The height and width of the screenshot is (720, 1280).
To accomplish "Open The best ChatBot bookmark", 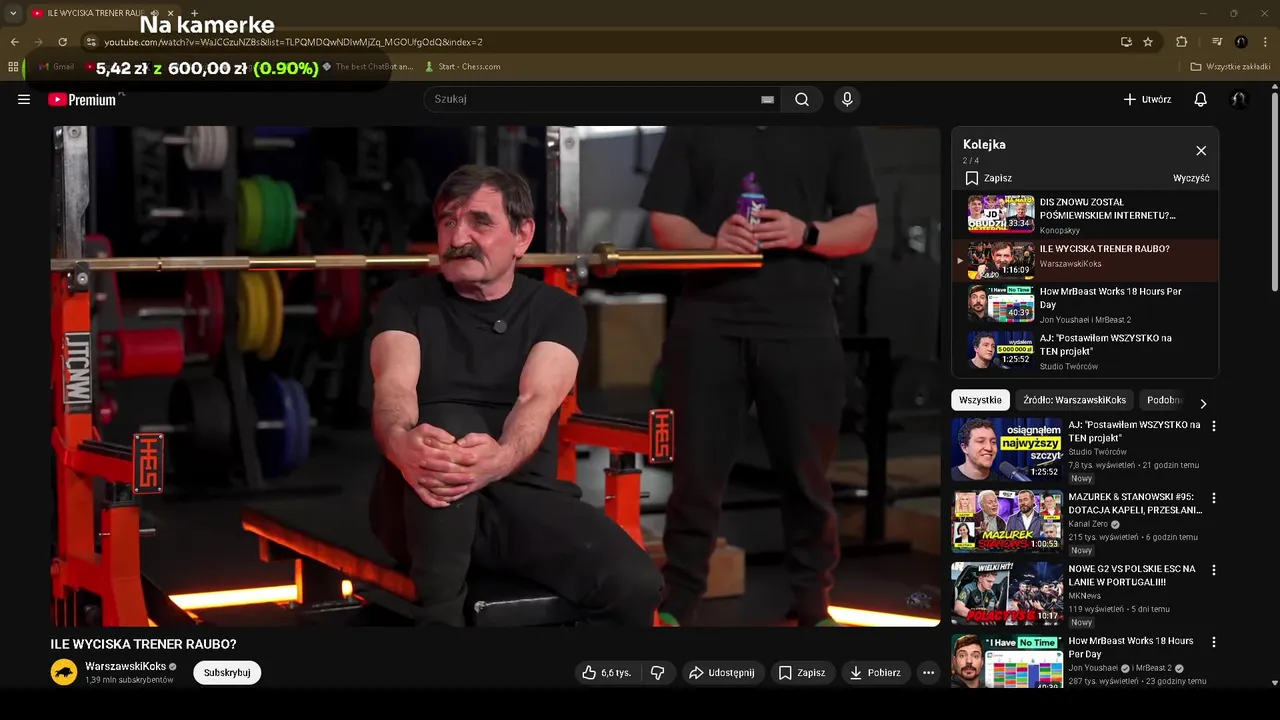I will [367, 67].
